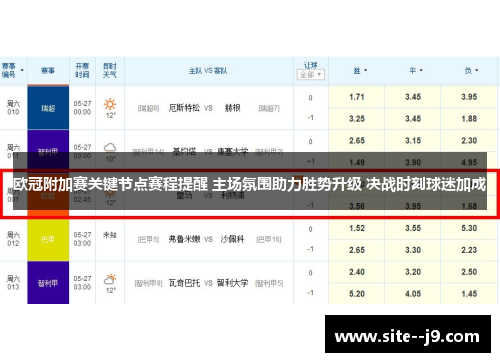The width and height of the screenshot is (500, 362).
Task: Open the away team 智利大学
Action: [232, 283]
